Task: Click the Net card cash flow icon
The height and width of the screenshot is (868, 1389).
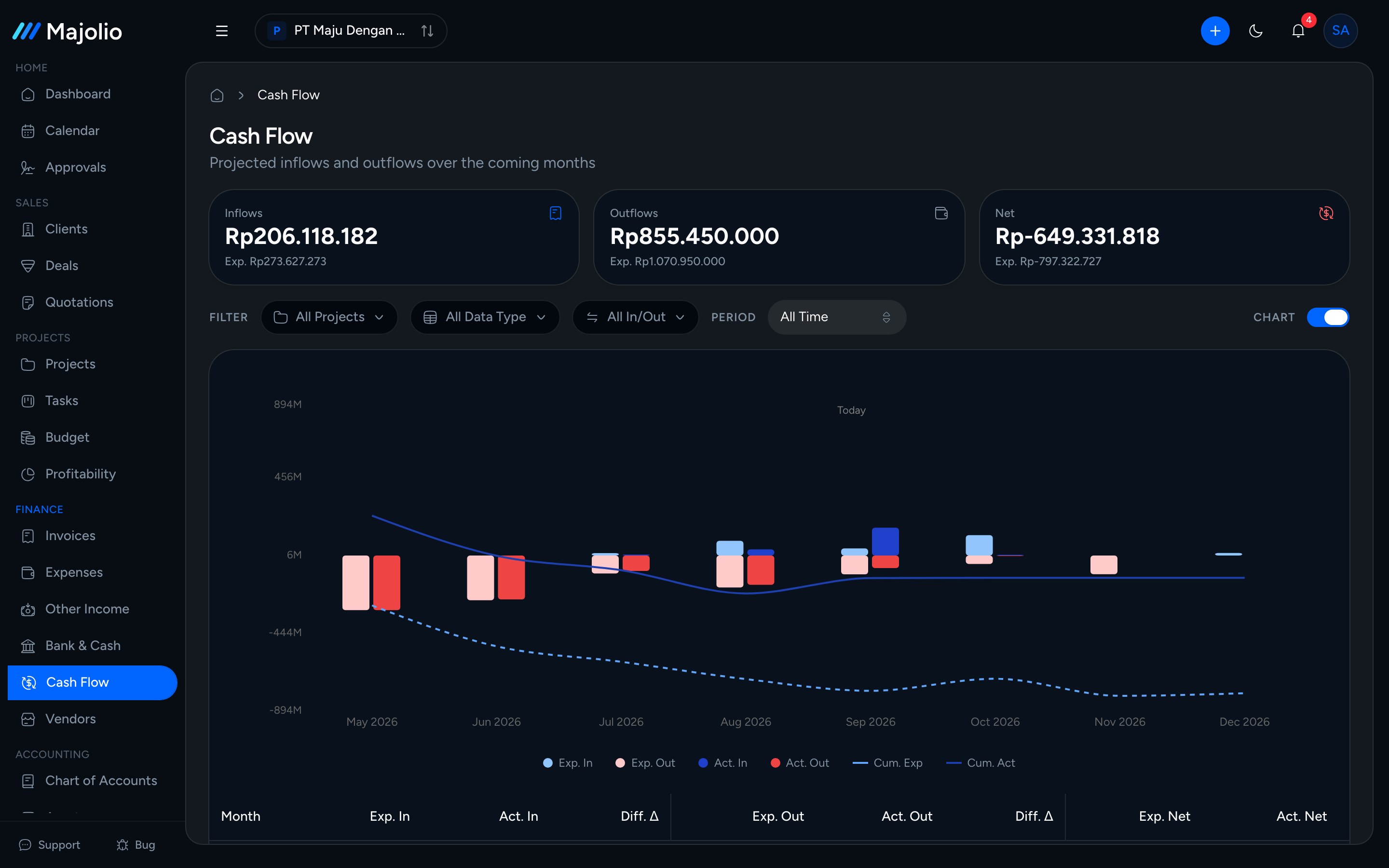Action: point(1326,213)
